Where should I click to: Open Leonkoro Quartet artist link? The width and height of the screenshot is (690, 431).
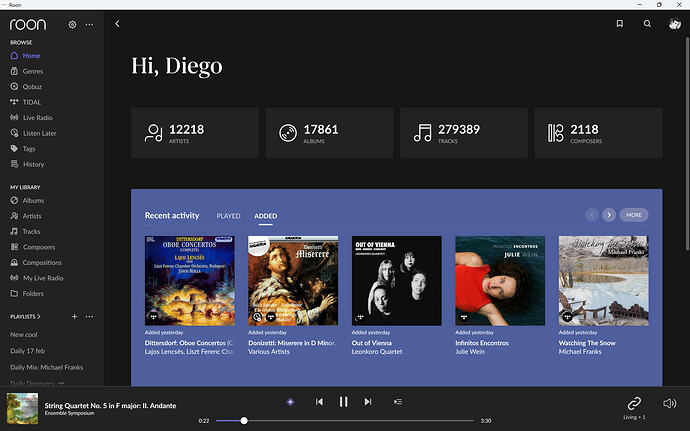tap(377, 352)
